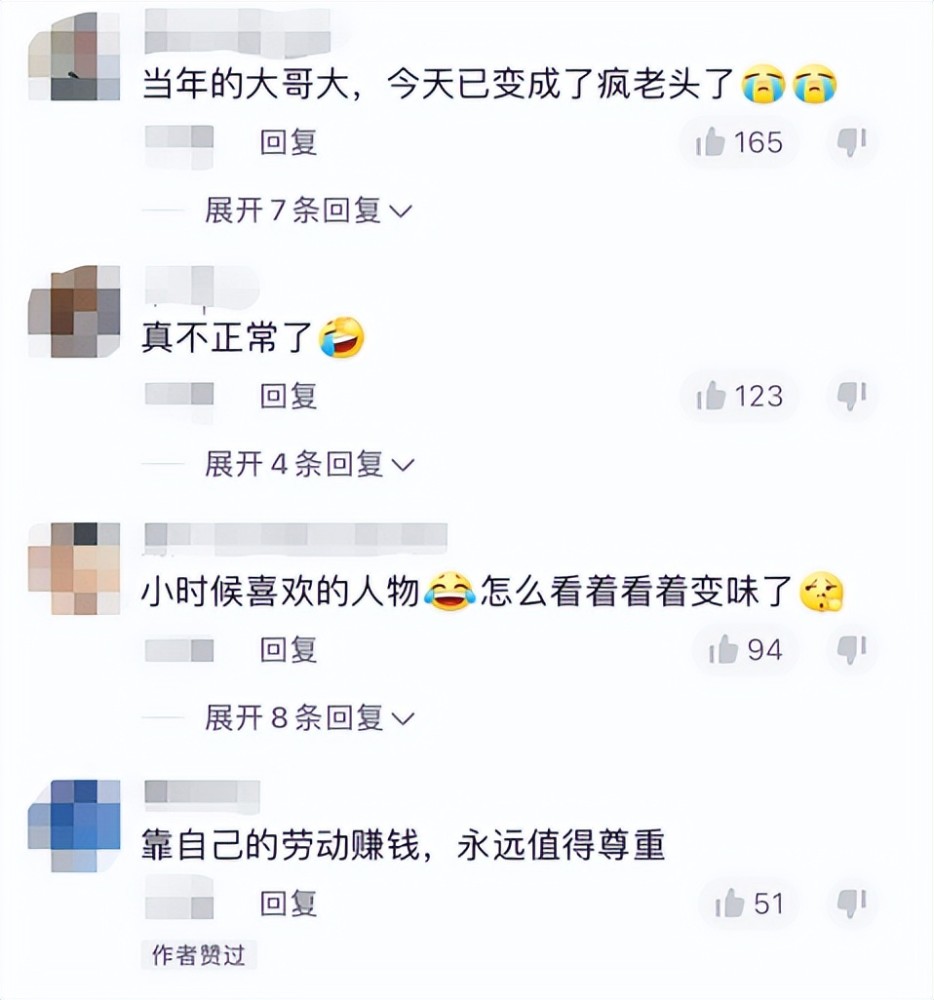Screen dimensions: 934x1000
Task: Open first commenter's pixelated avatar
Action: [x=74, y=56]
